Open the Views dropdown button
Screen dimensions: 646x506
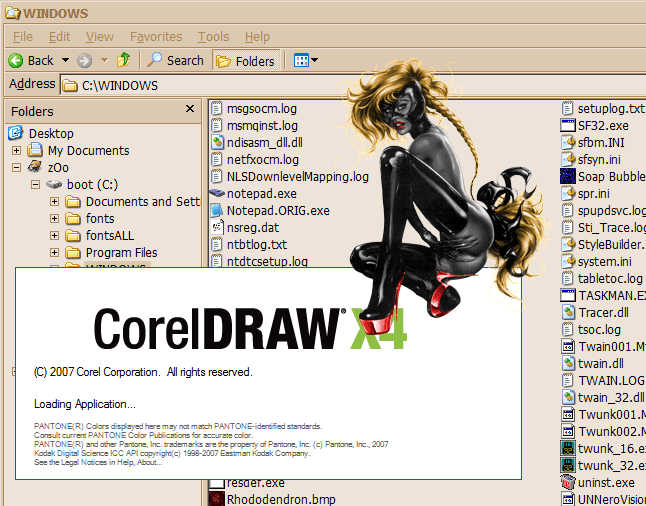point(305,61)
